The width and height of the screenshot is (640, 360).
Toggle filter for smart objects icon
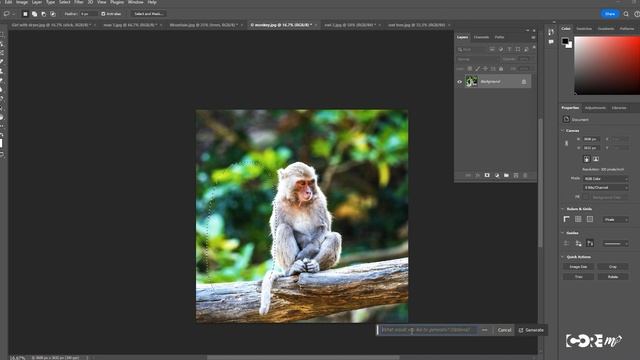point(527,49)
